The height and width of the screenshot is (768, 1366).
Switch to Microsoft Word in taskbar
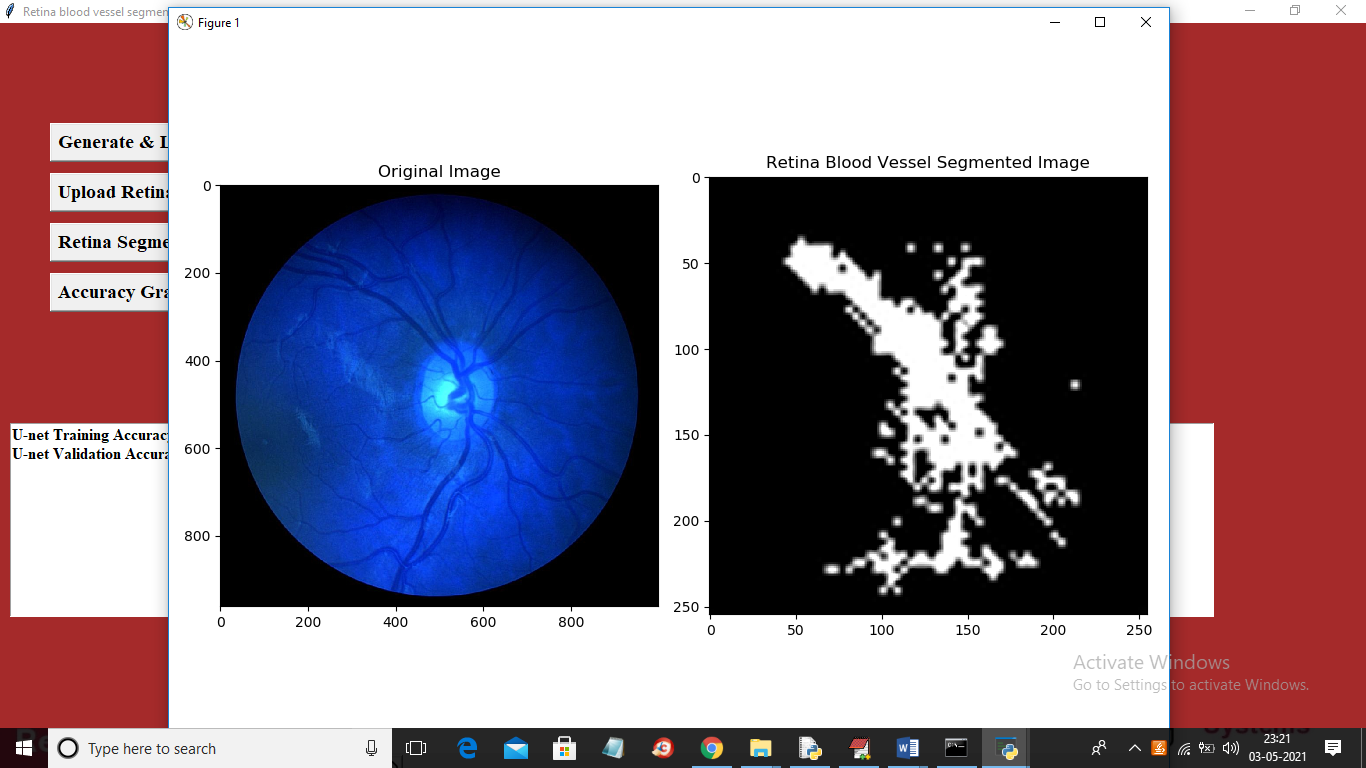[908, 748]
